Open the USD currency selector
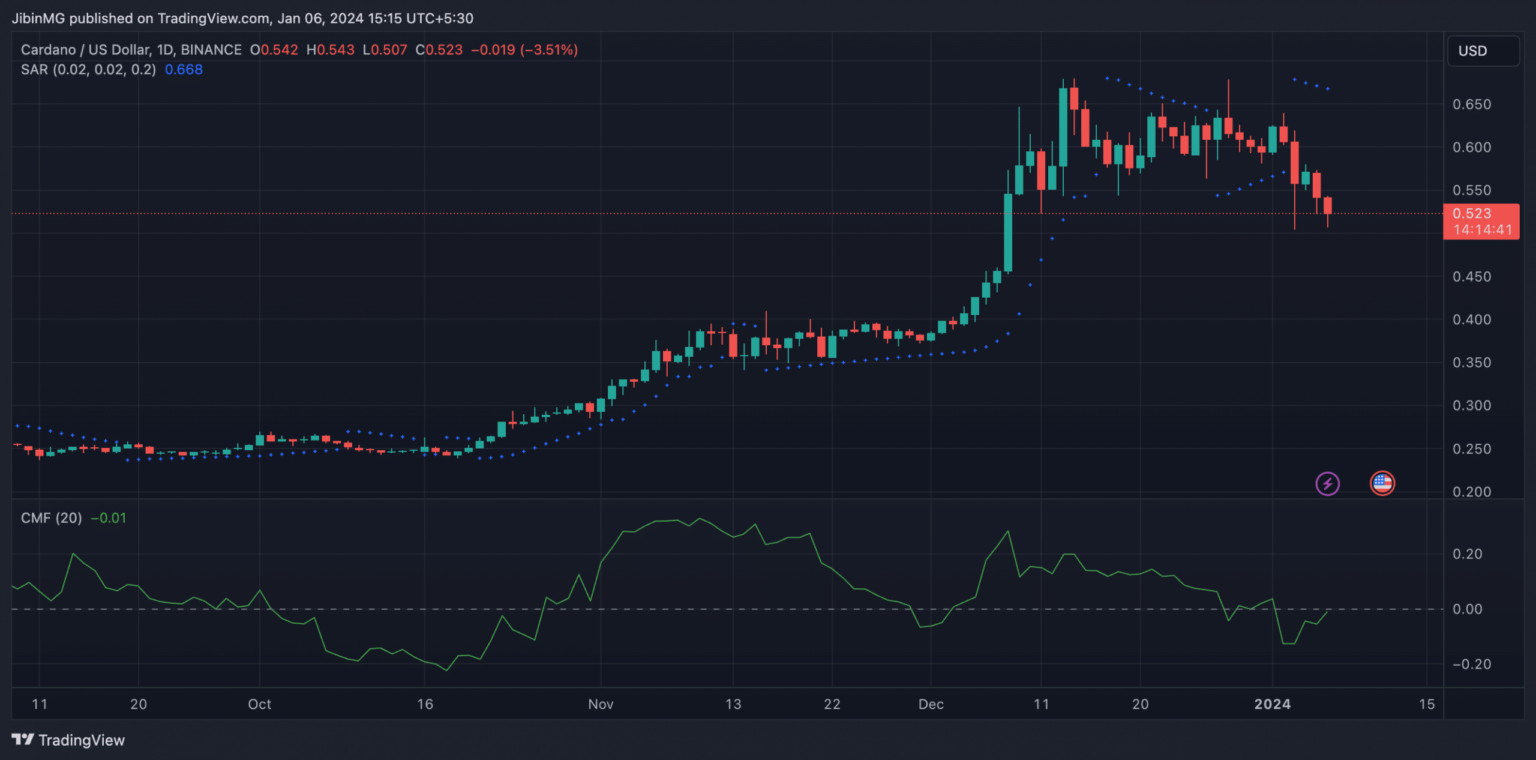 coord(1482,50)
